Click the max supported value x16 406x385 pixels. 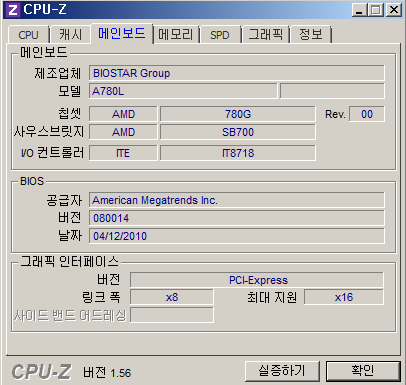(344, 297)
